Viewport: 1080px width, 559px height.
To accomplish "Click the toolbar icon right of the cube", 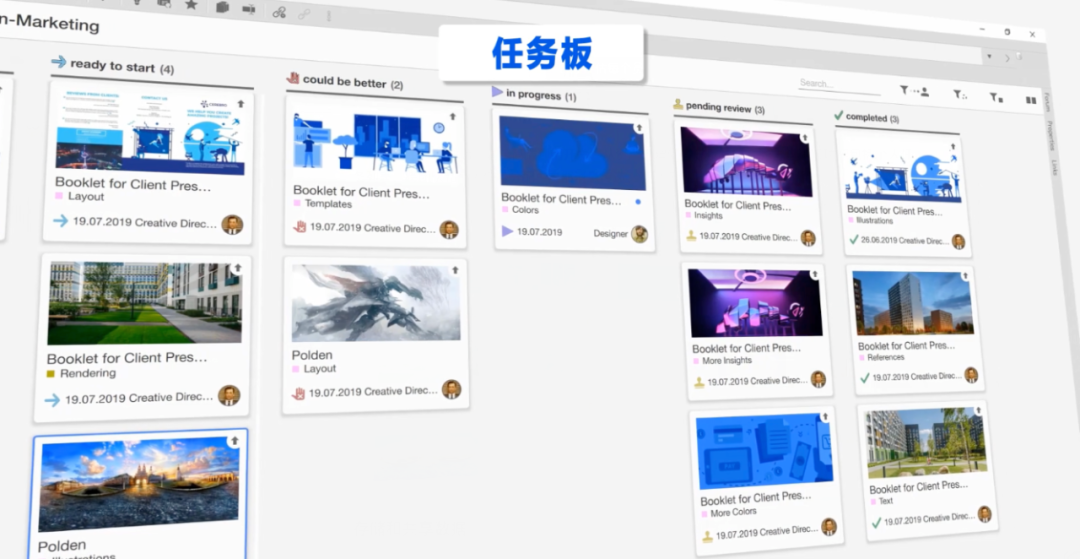I will (249, 9).
